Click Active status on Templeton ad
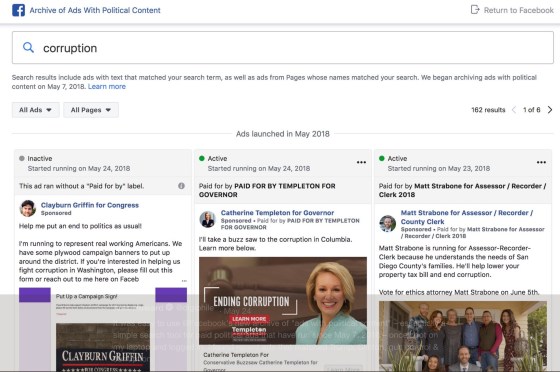Image resolution: width=560 pixels, height=372 pixels. click(213, 159)
